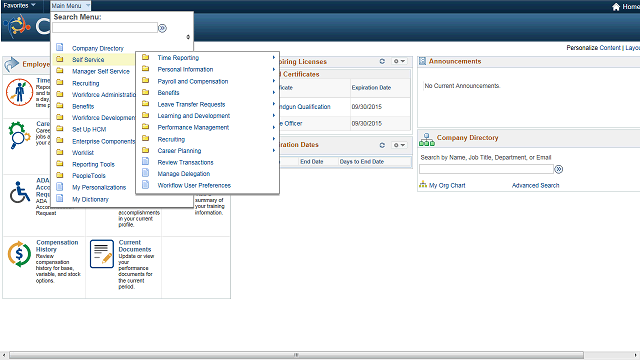Click the PeopleTools folder icon
Screen dimensions: 640x360
pyautogui.click(x=60, y=175)
